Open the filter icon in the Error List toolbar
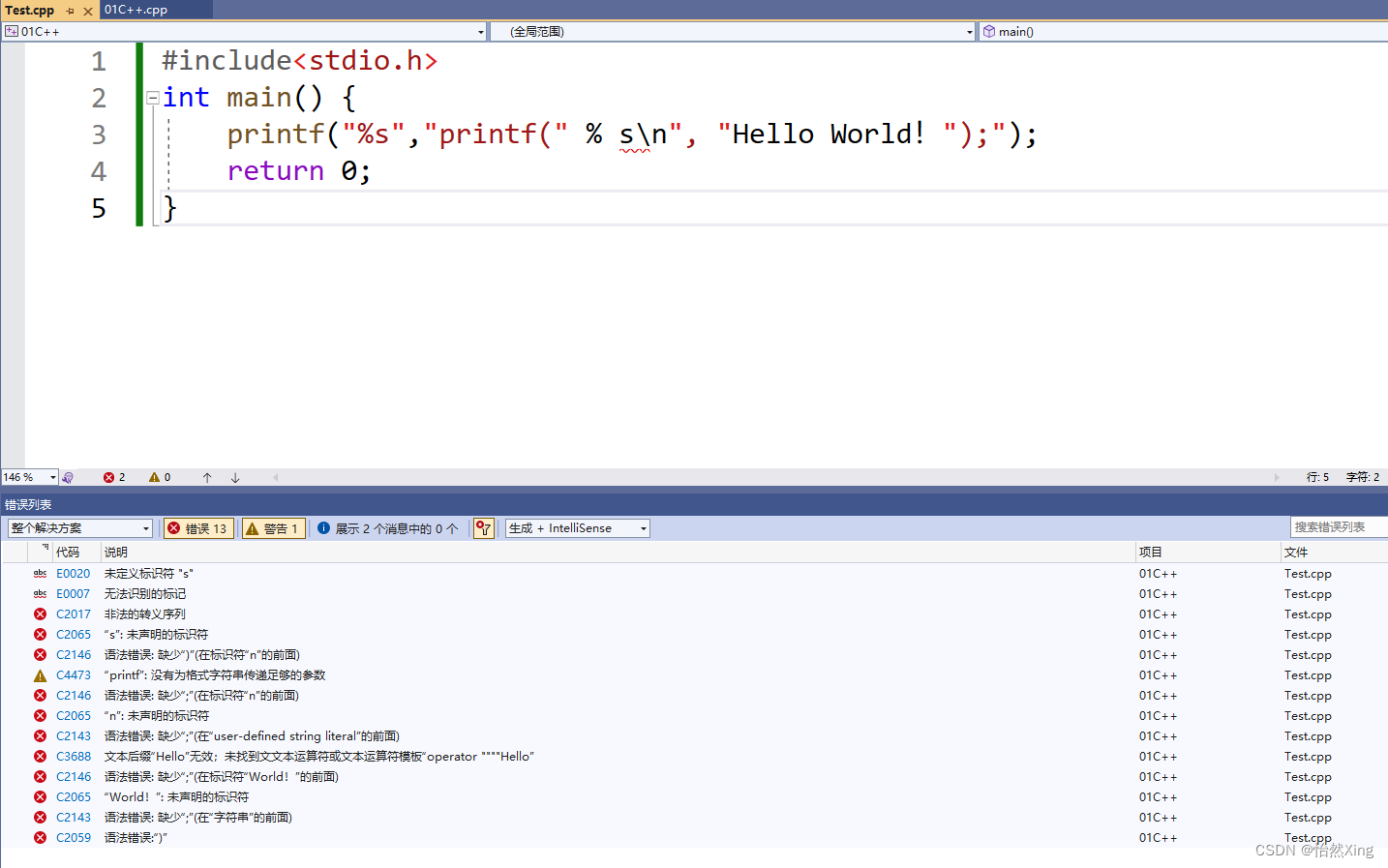Viewport: 1388px width, 868px height. tap(483, 527)
